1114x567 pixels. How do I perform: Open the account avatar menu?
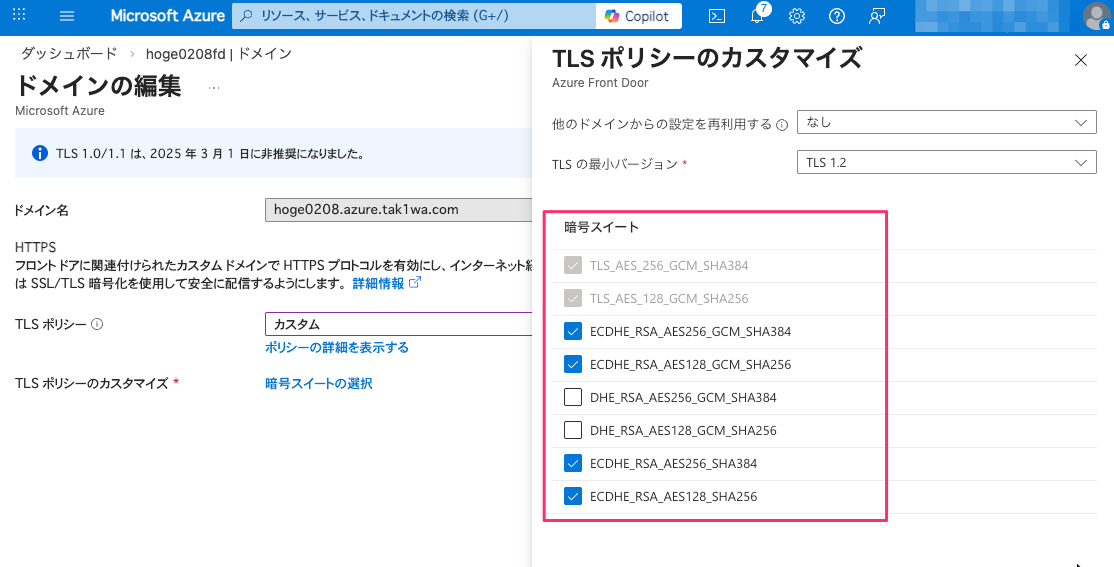[1096, 16]
